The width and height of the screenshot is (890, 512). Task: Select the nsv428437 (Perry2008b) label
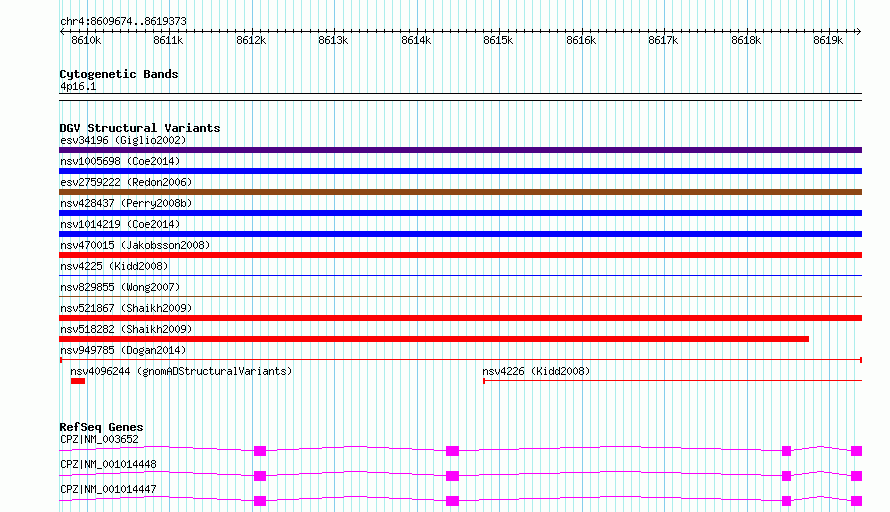(126, 203)
